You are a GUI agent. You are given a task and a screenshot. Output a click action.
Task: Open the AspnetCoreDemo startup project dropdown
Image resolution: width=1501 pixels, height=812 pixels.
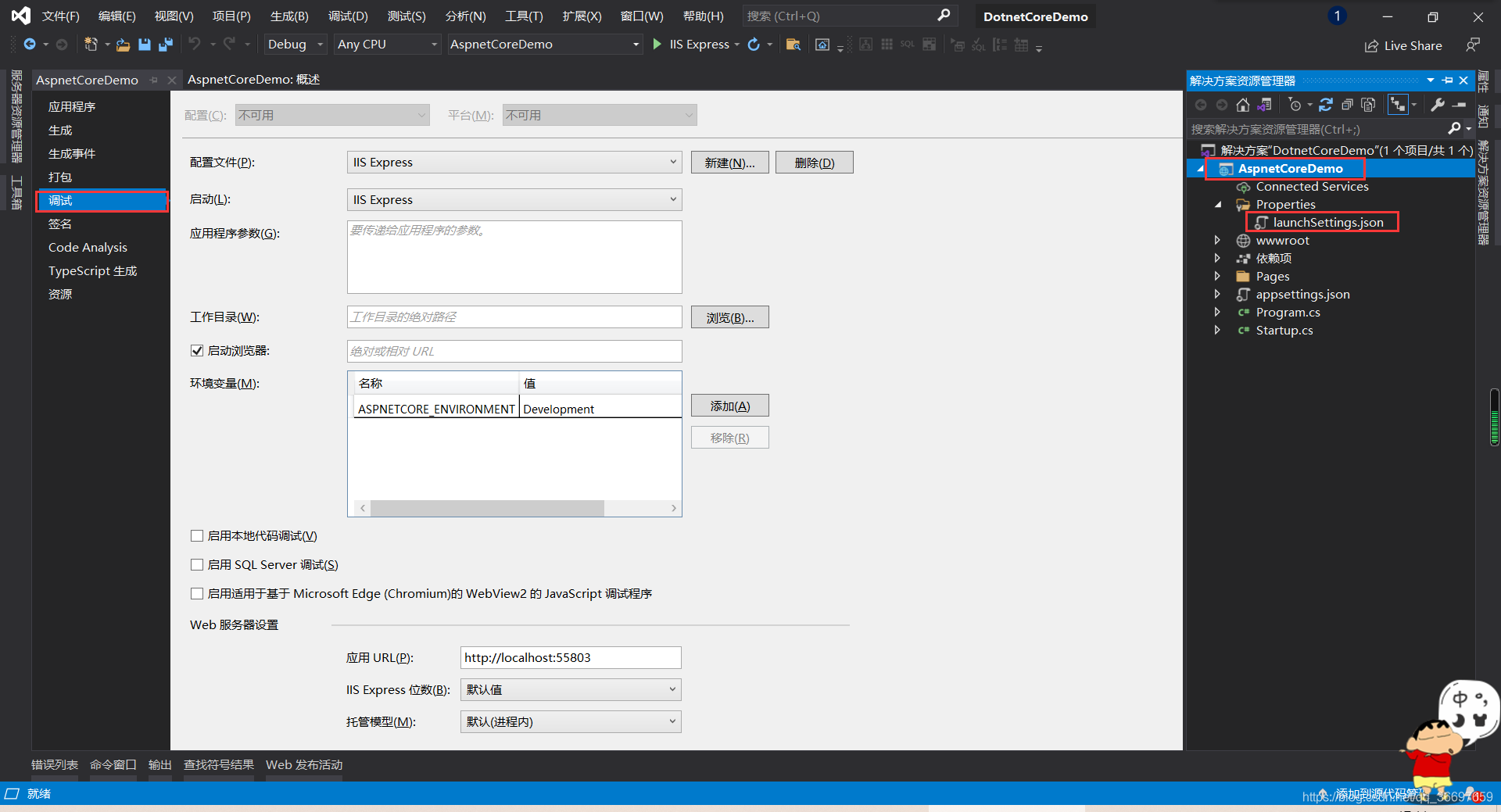(x=545, y=45)
